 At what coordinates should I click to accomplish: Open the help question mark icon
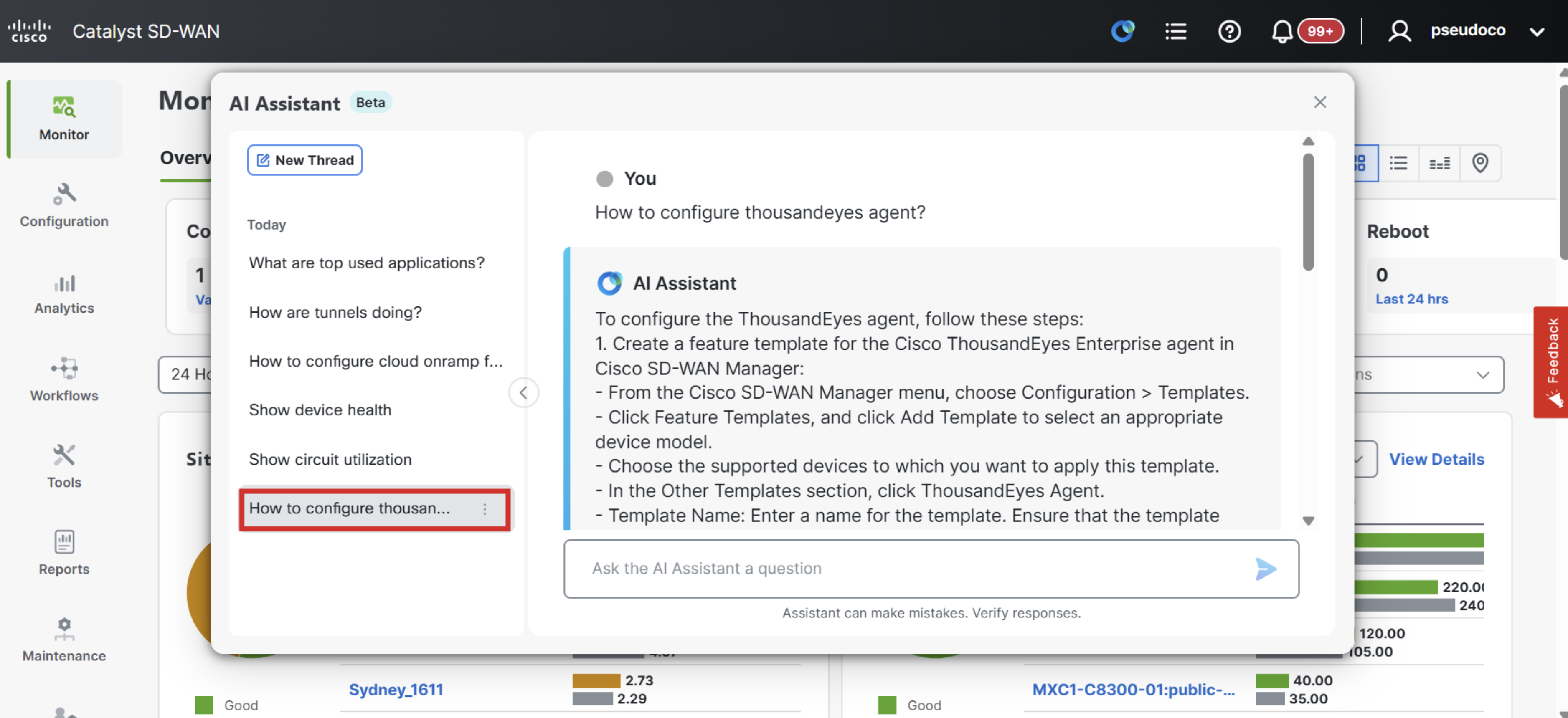(x=1229, y=31)
